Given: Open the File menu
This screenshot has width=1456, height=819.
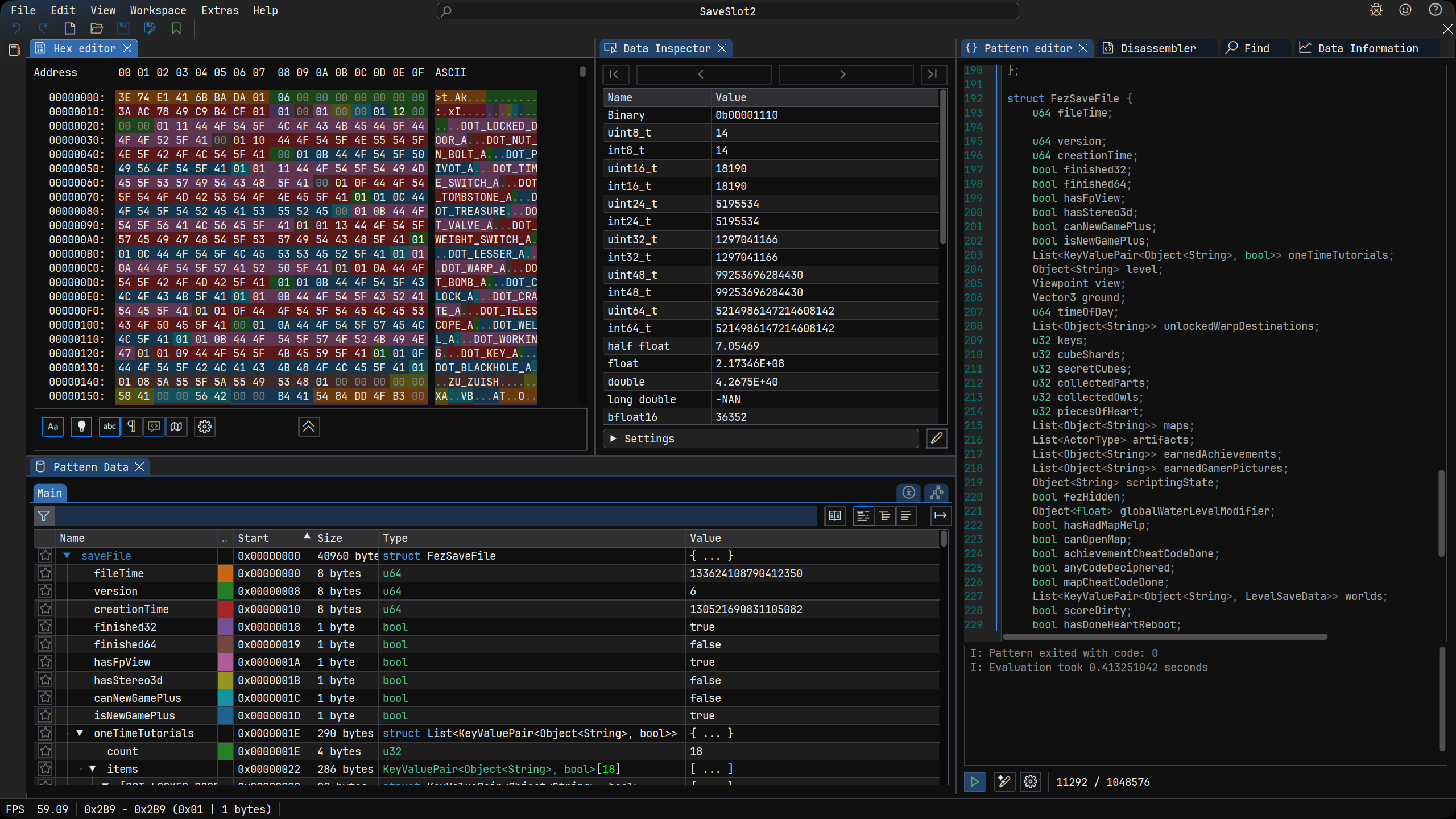Looking at the screenshot, I should point(23,10).
